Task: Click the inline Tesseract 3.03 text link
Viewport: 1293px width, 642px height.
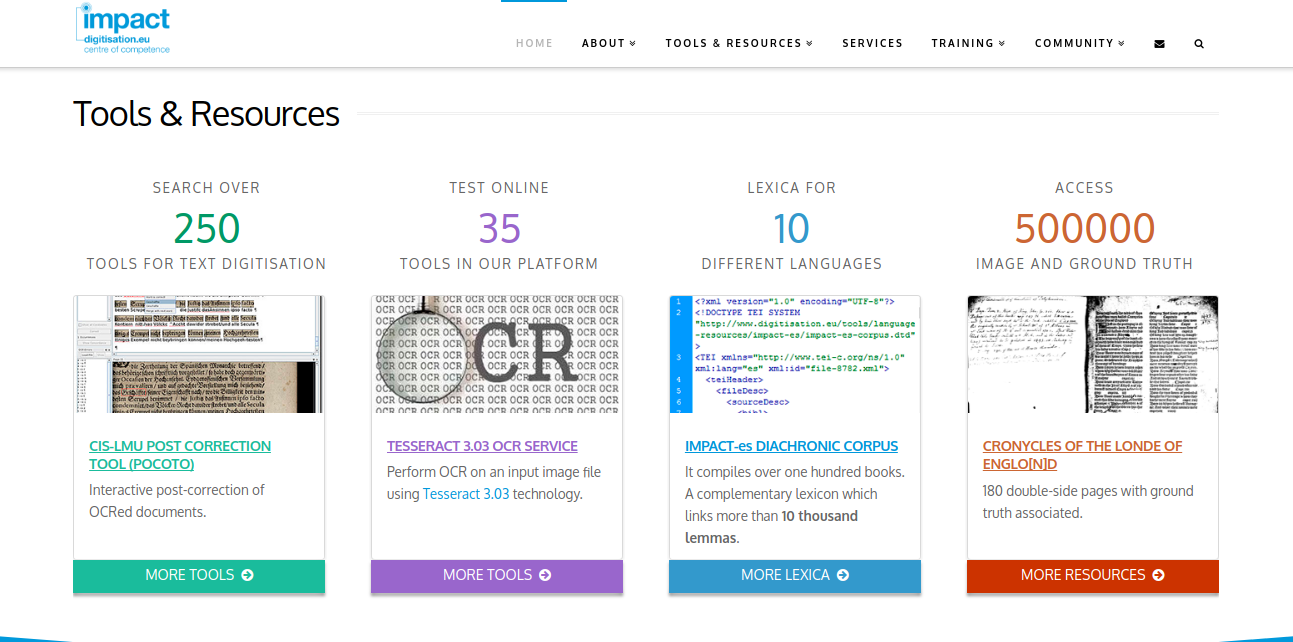Action: click(466, 494)
